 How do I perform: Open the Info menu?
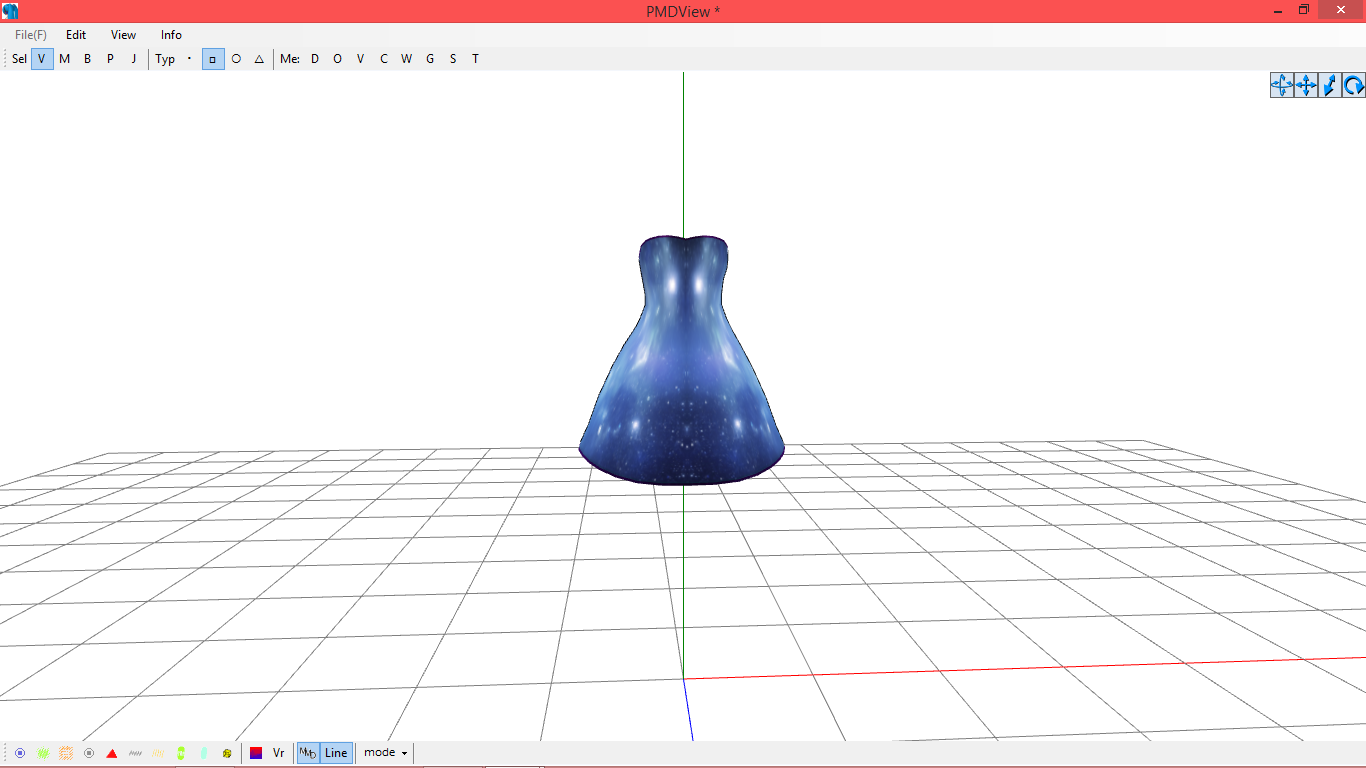point(172,35)
